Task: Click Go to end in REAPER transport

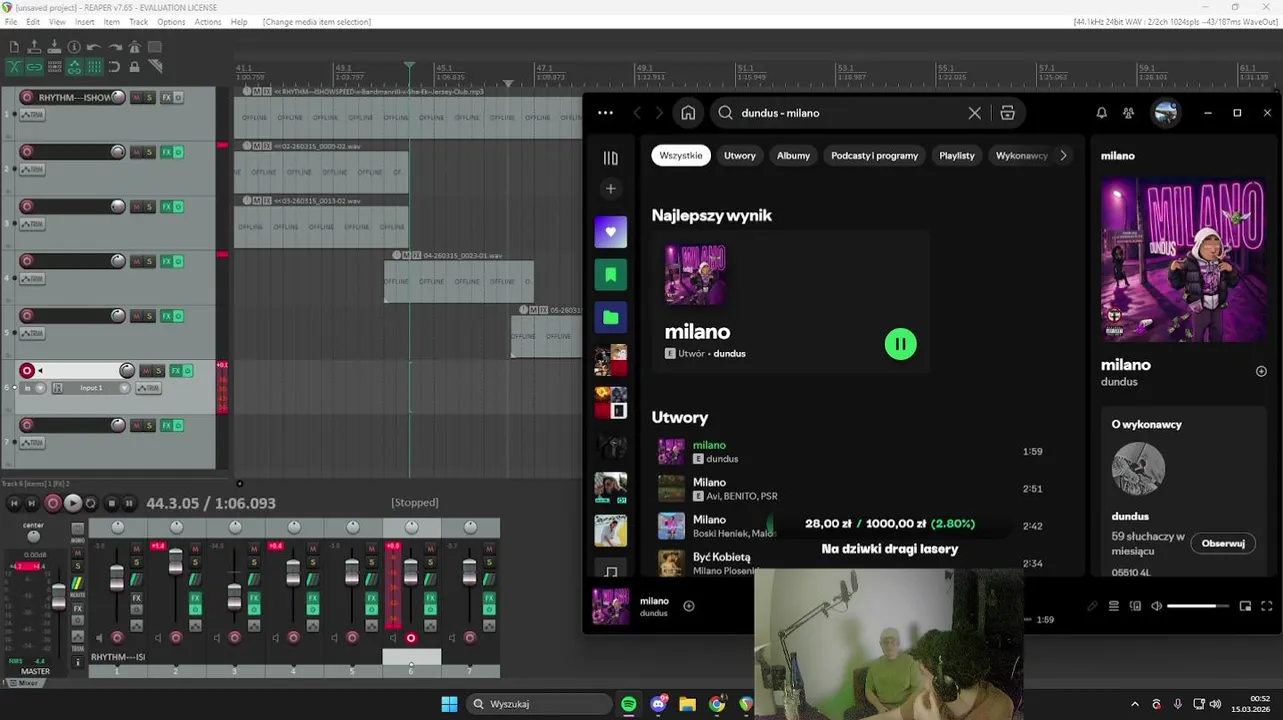Action: [x=32, y=503]
